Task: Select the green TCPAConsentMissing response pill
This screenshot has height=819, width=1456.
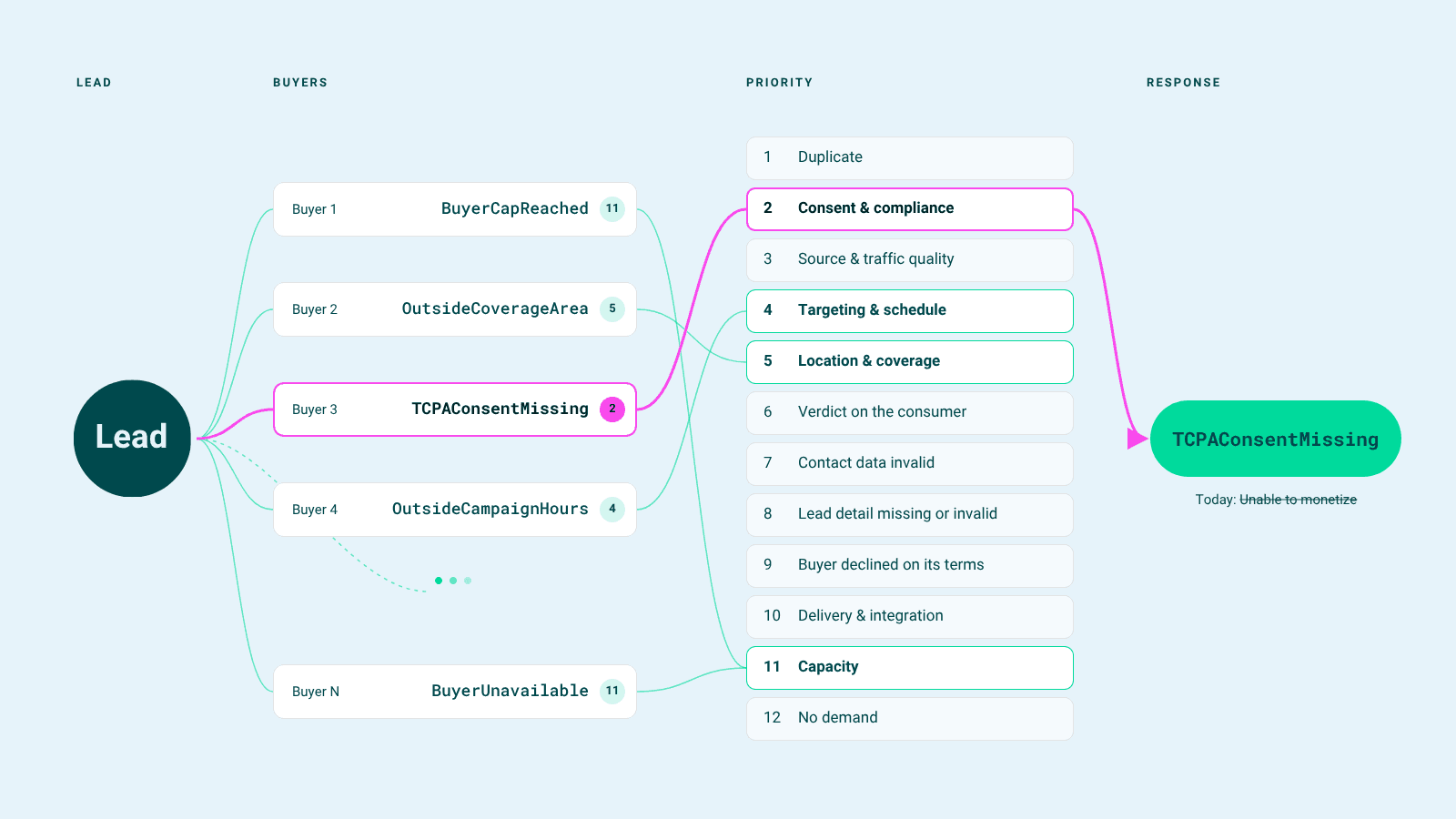Action: pos(1275,439)
